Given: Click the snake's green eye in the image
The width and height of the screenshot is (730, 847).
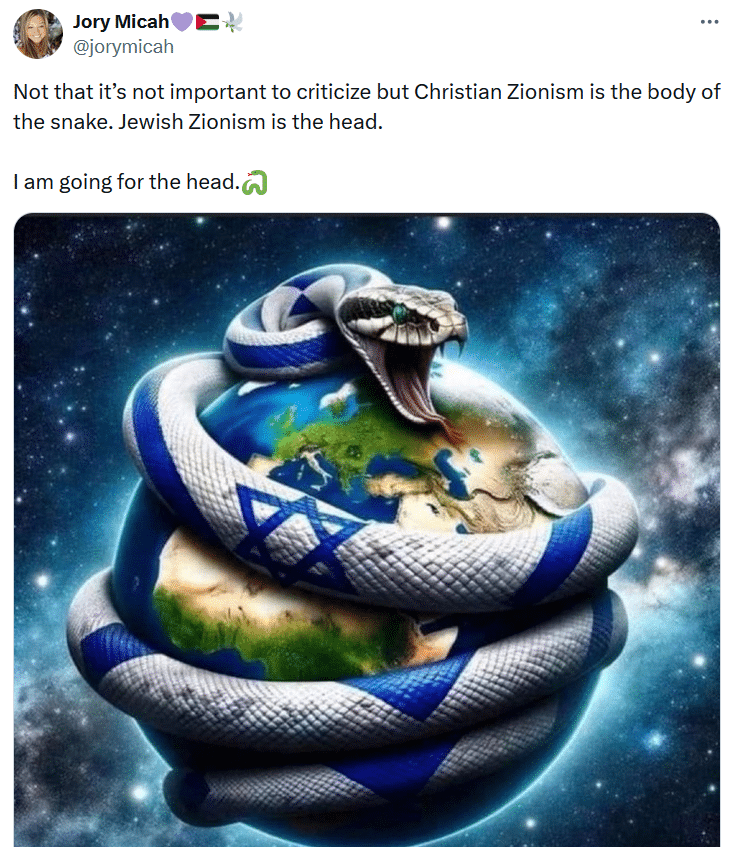Looking at the screenshot, I should click(x=399, y=312).
